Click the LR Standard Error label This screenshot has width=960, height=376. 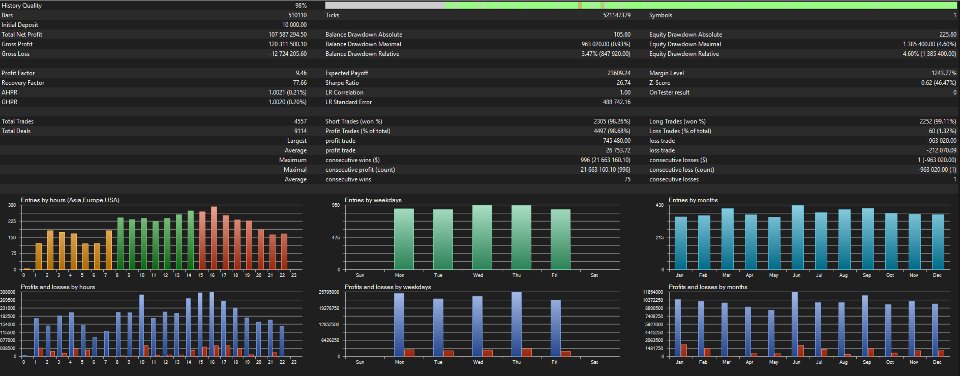pyautogui.click(x=348, y=102)
